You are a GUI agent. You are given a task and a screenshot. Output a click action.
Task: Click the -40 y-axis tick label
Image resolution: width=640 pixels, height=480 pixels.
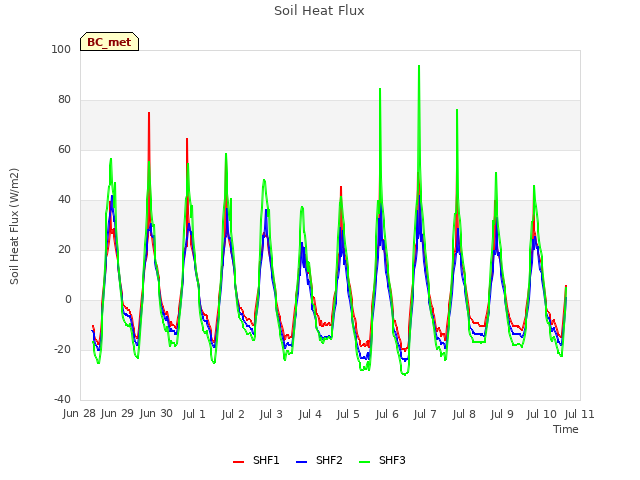[62, 400]
